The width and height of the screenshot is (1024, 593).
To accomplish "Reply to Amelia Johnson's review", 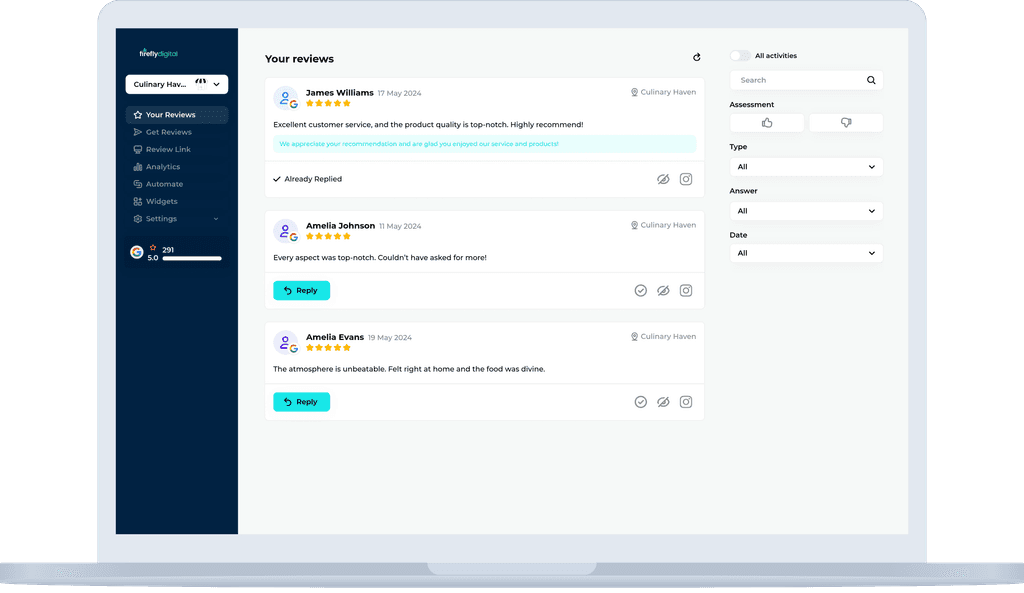I will pos(301,290).
